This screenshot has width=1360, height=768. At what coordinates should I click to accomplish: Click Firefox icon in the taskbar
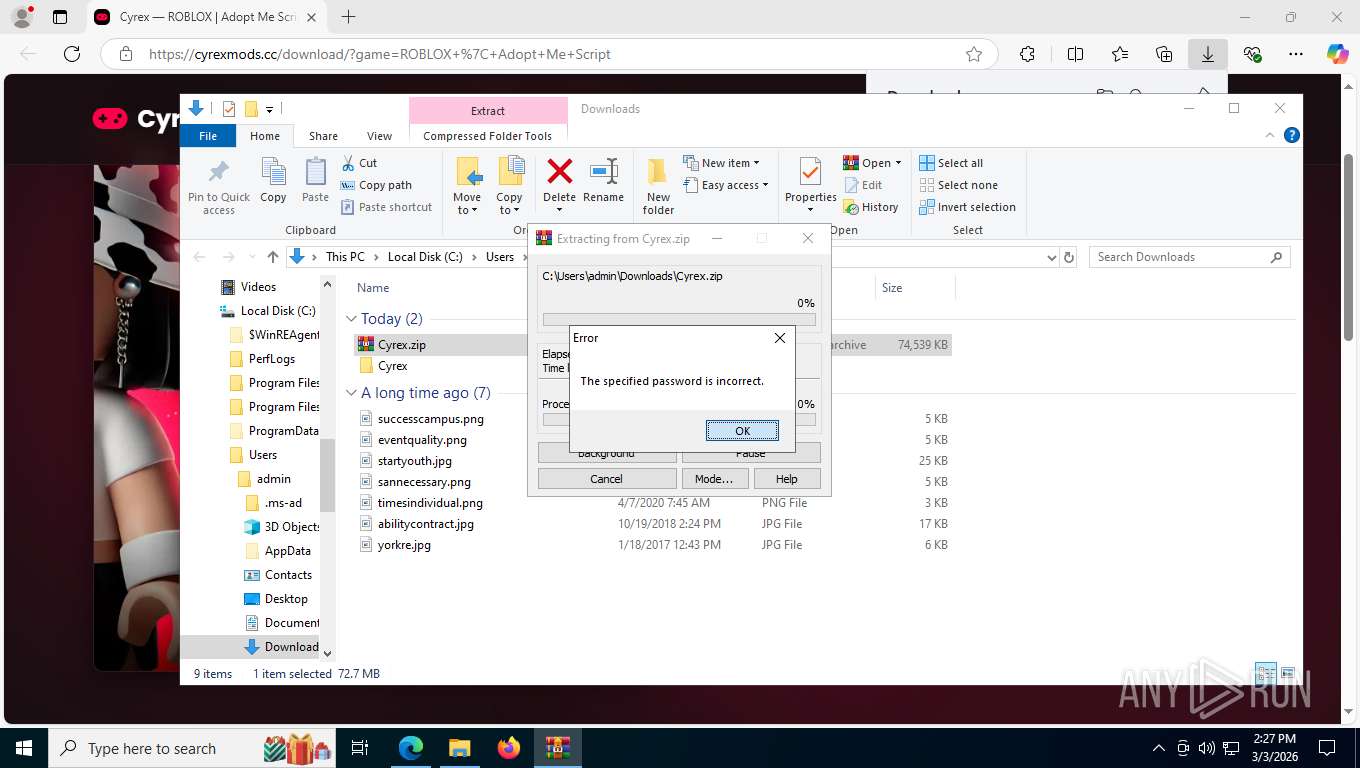point(509,748)
